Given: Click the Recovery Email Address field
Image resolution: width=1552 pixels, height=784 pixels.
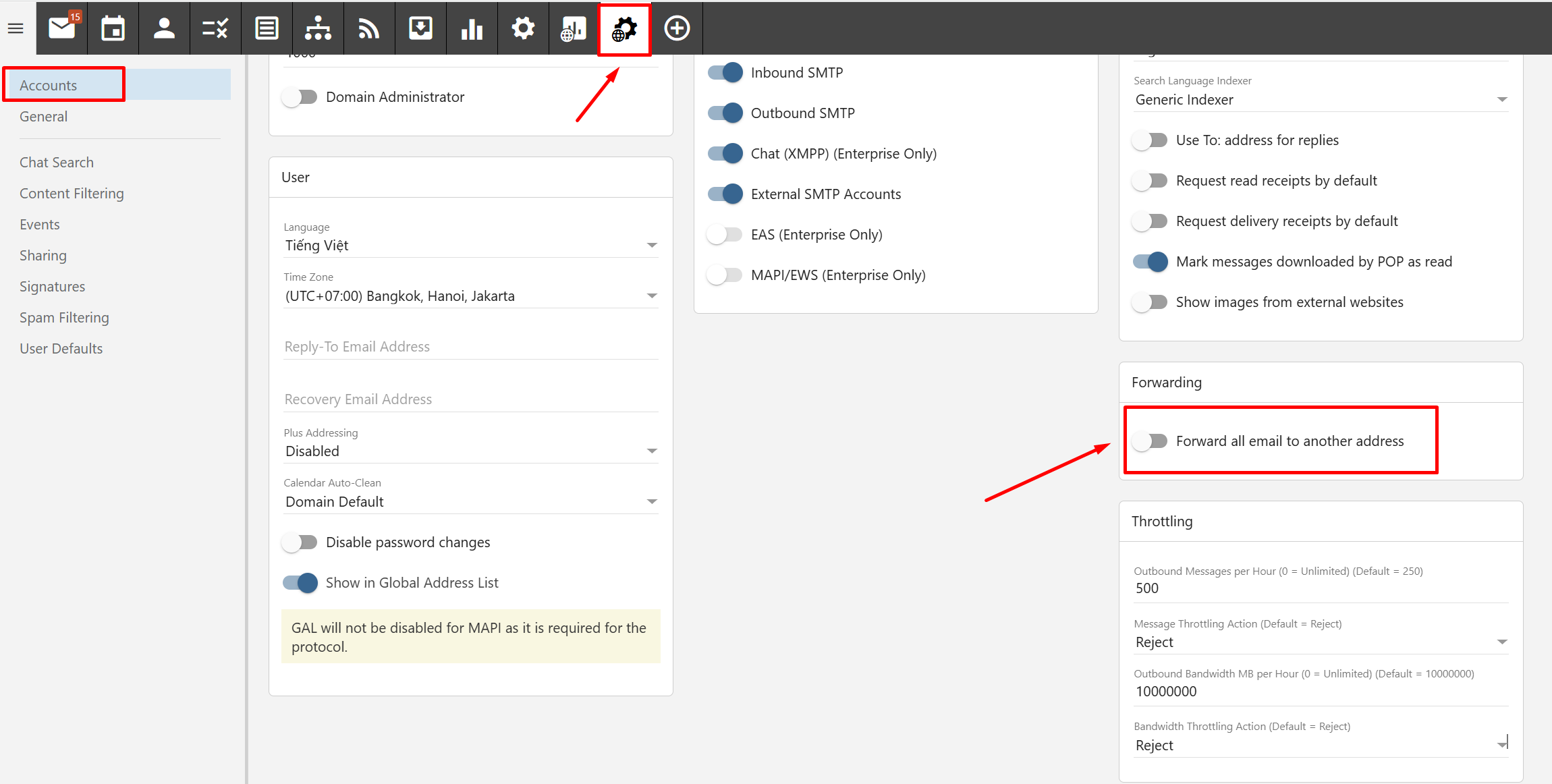Looking at the screenshot, I should [471, 399].
